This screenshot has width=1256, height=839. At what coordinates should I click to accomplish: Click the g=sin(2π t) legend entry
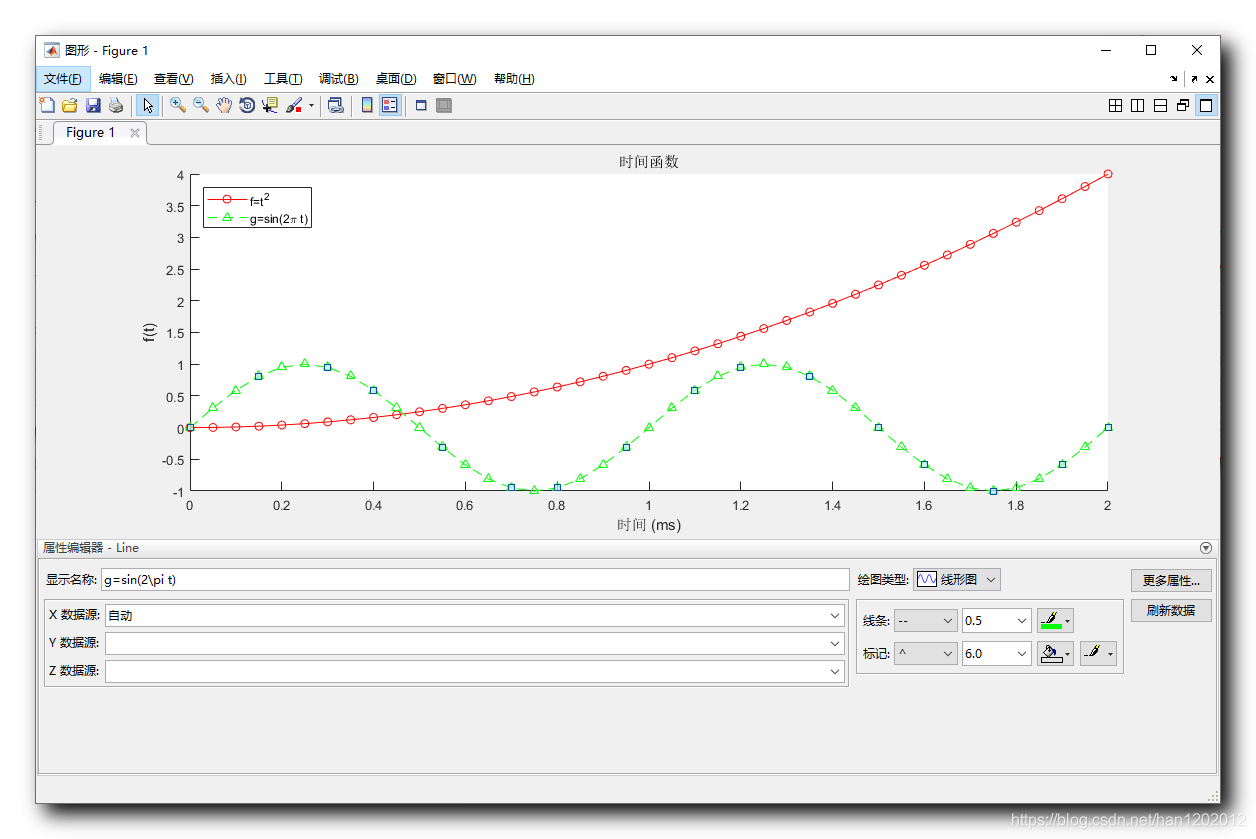tap(258, 218)
